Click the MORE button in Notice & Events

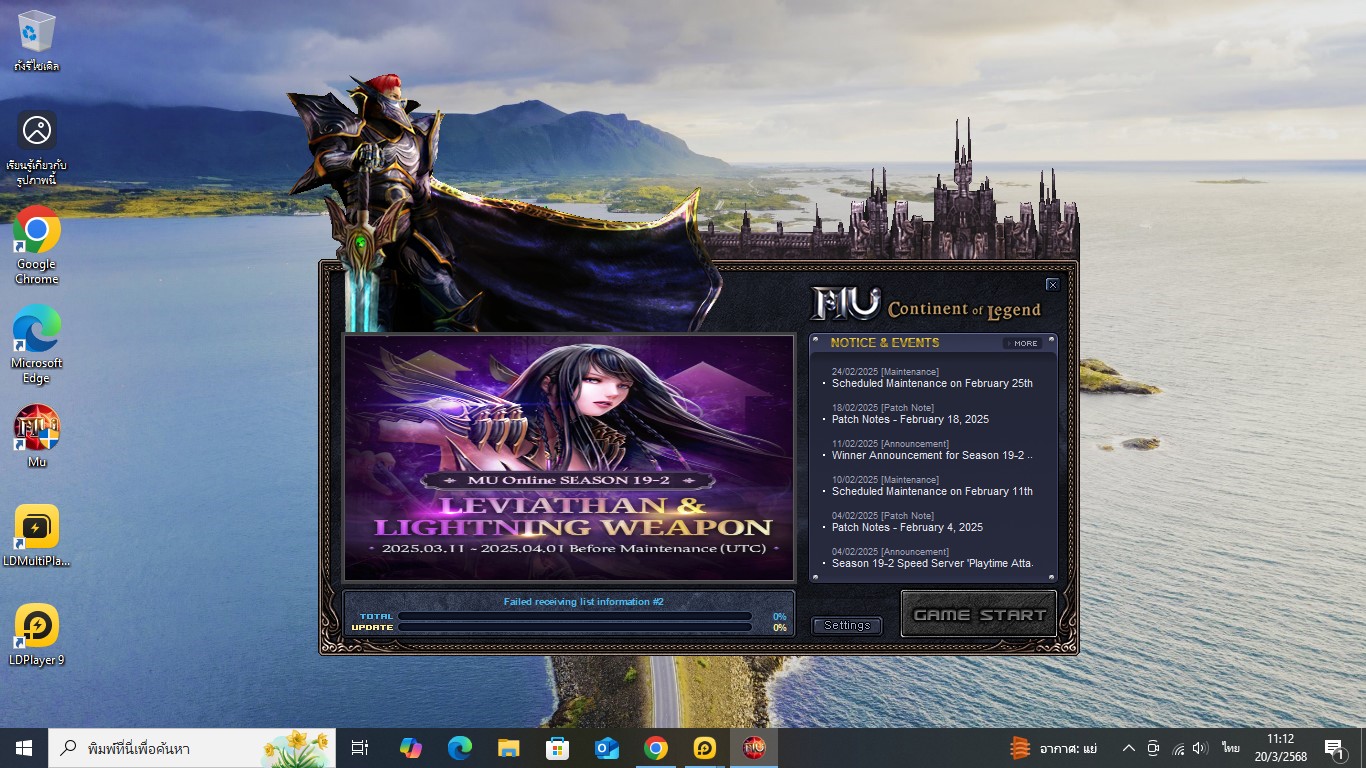pyautogui.click(x=1022, y=343)
